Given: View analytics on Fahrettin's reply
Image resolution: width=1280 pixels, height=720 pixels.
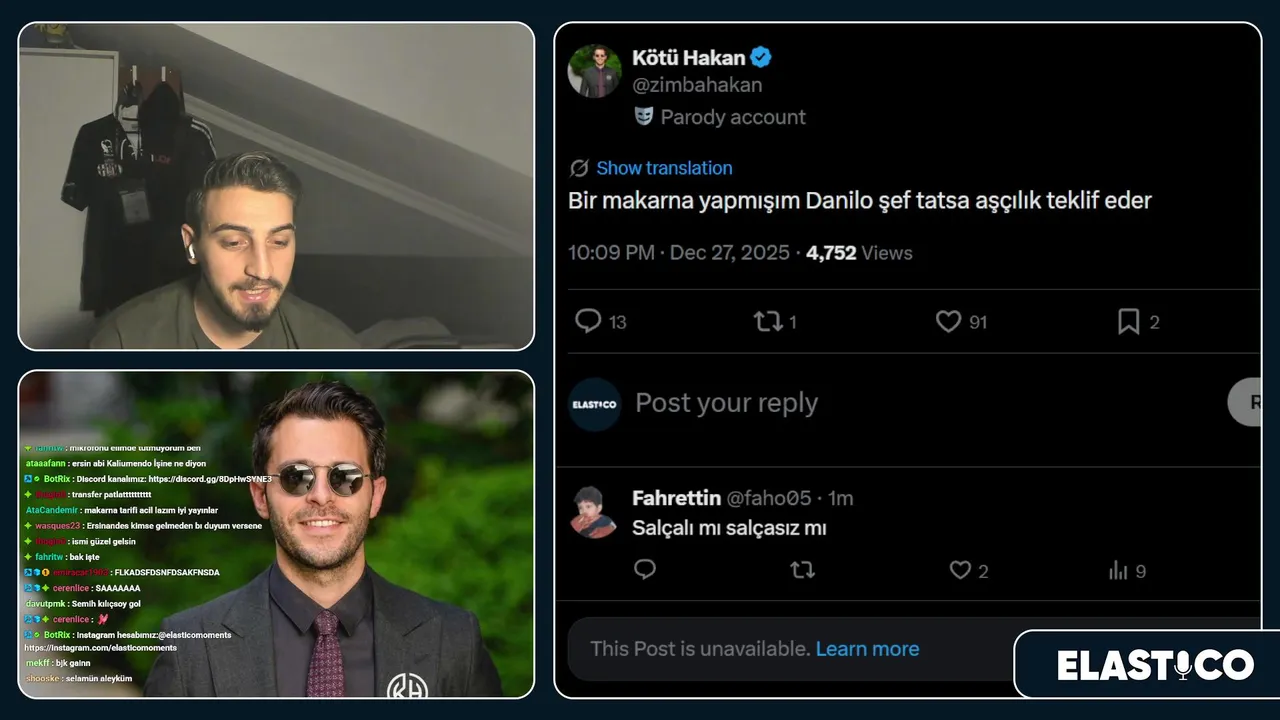Looking at the screenshot, I should (x=1118, y=571).
